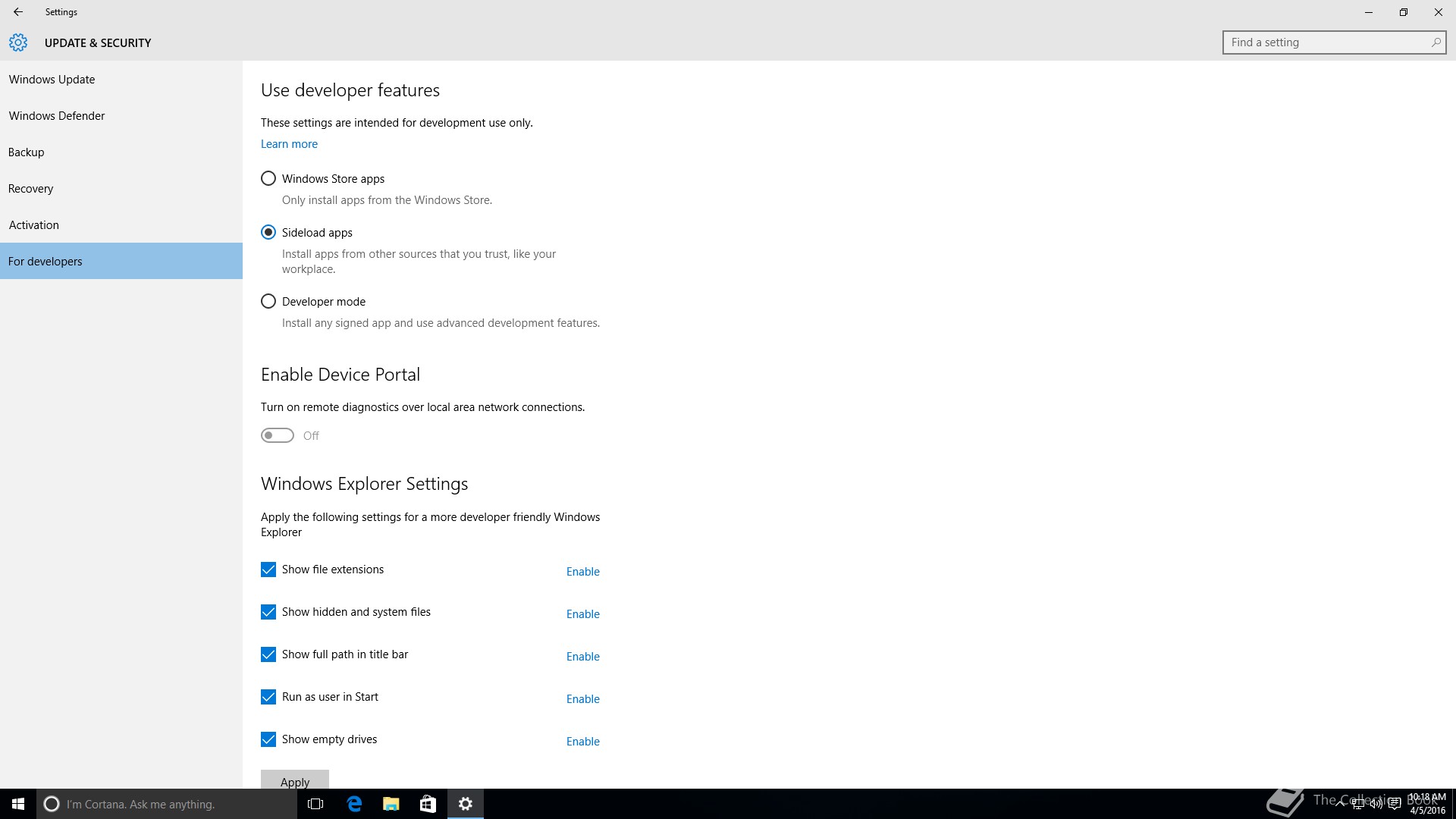Click the Use developer features heading
The height and width of the screenshot is (819, 1456).
pyautogui.click(x=350, y=90)
